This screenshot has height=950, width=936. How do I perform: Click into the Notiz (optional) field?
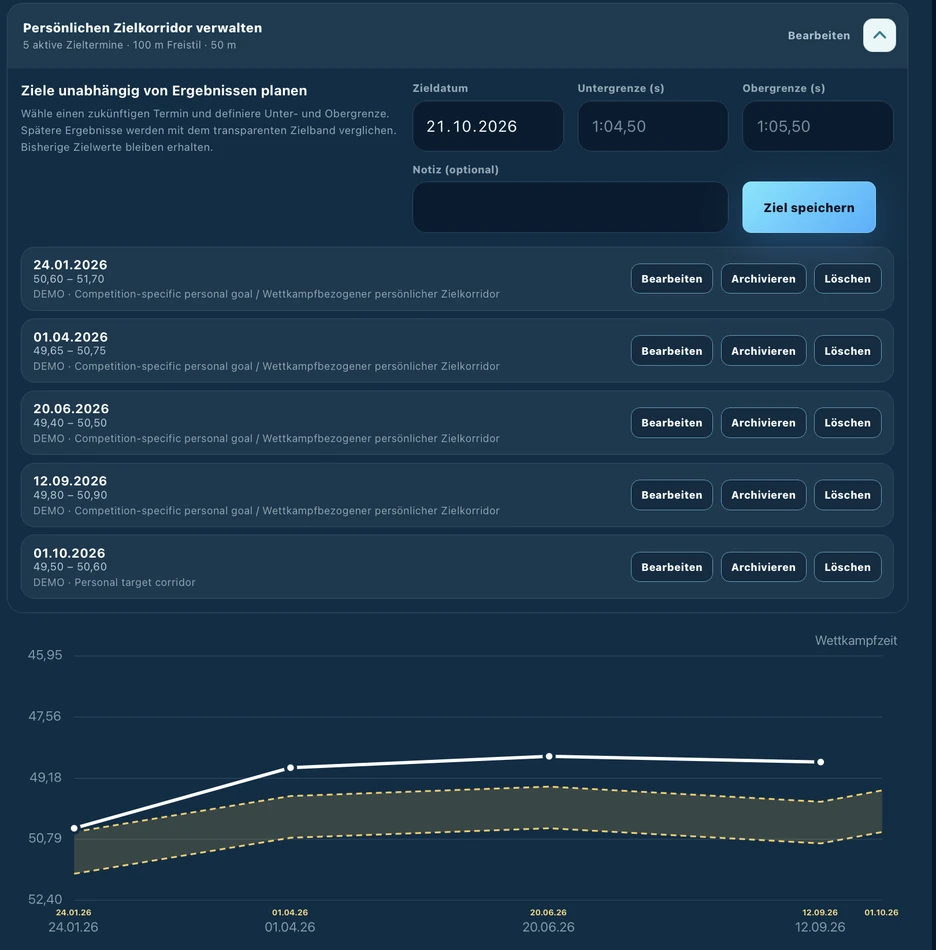pyautogui.click(x=570, y=207)
